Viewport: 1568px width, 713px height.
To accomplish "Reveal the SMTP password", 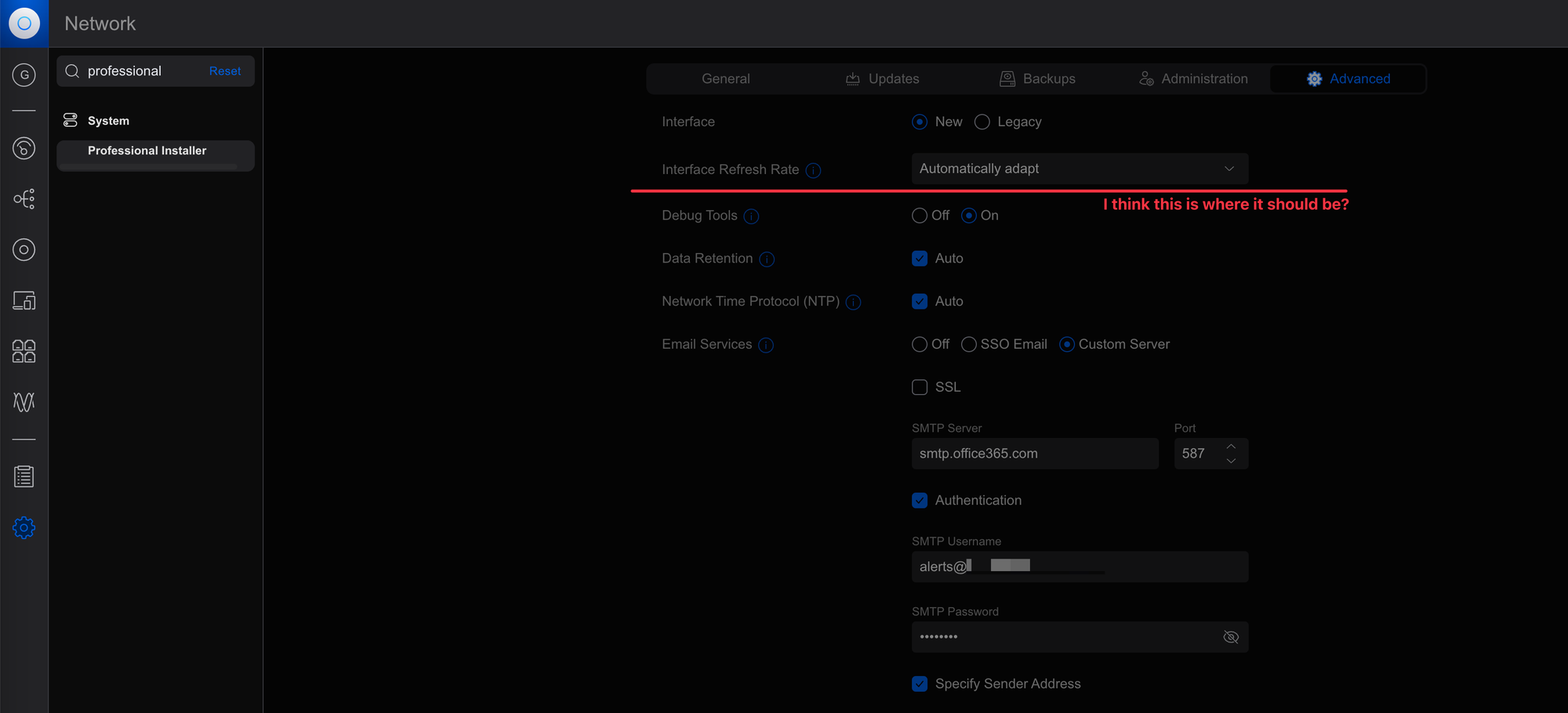I will pyautogui.click(x=1230, y=637).
